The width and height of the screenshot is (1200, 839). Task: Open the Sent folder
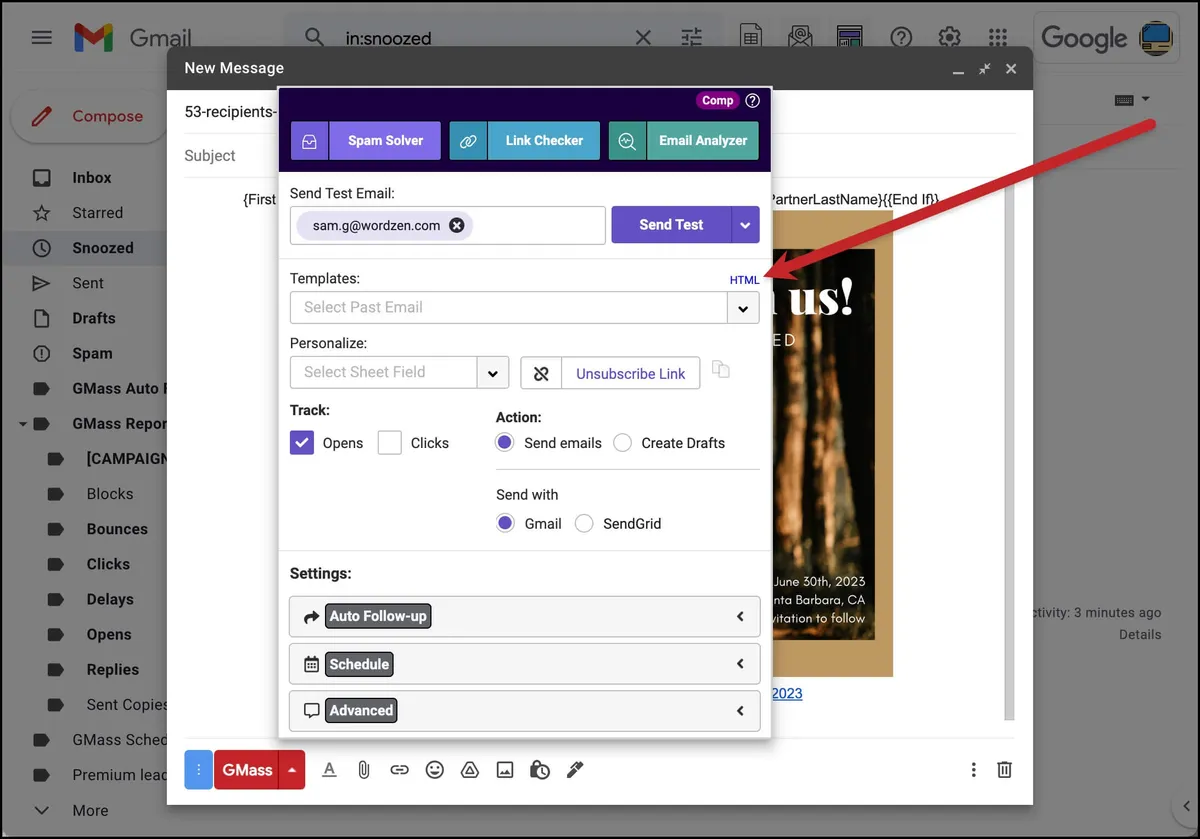click(88, 283)
